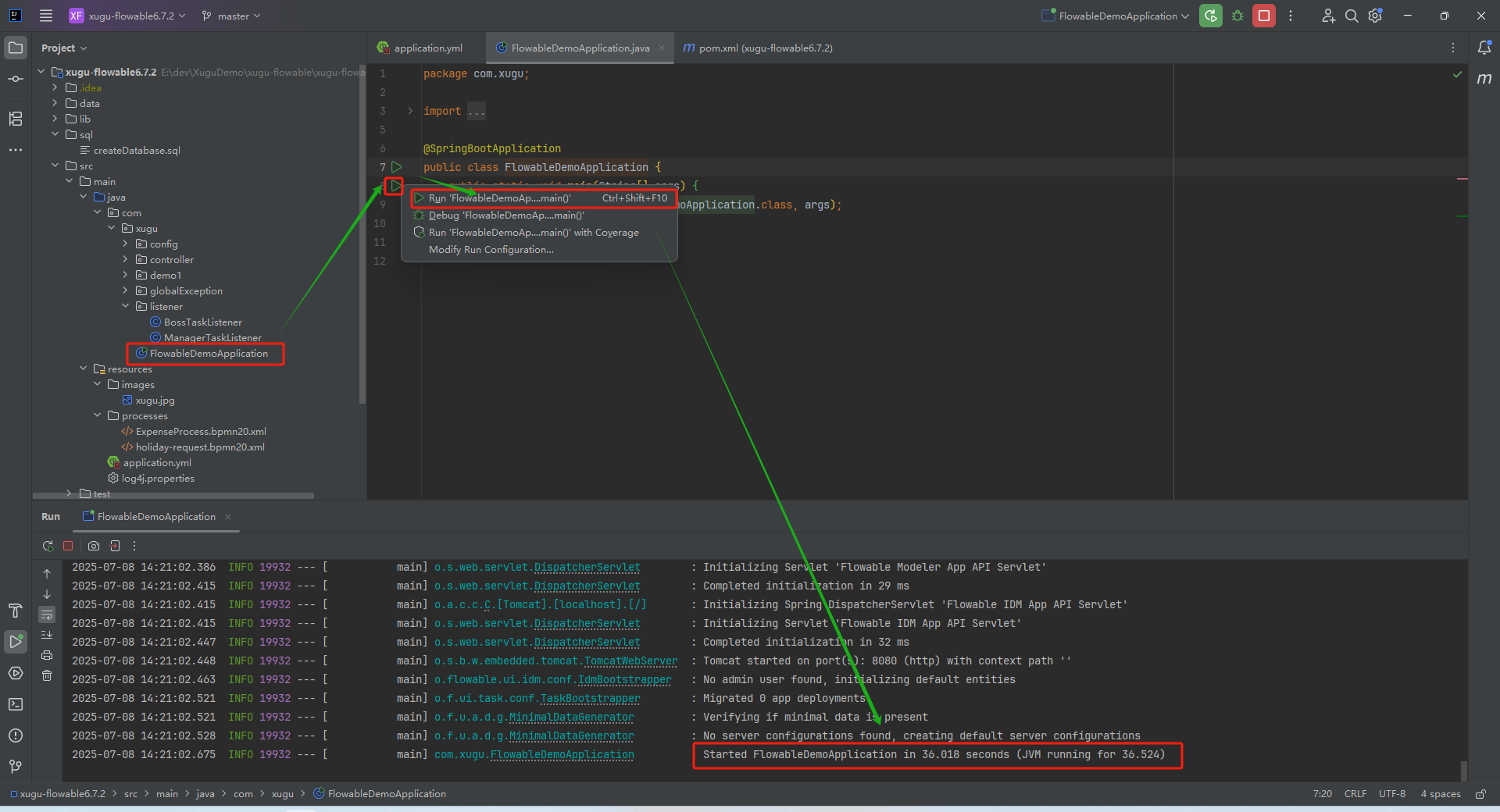
Task: Click the green Rerun button in the top toolbar
Action: pos(1210,16)
